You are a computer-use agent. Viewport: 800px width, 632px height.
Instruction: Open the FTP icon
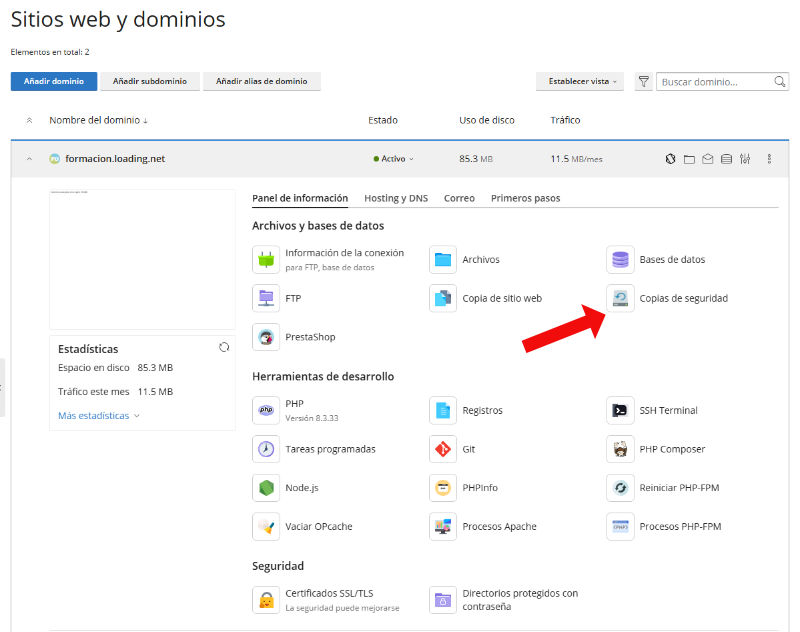click(266, 298)
